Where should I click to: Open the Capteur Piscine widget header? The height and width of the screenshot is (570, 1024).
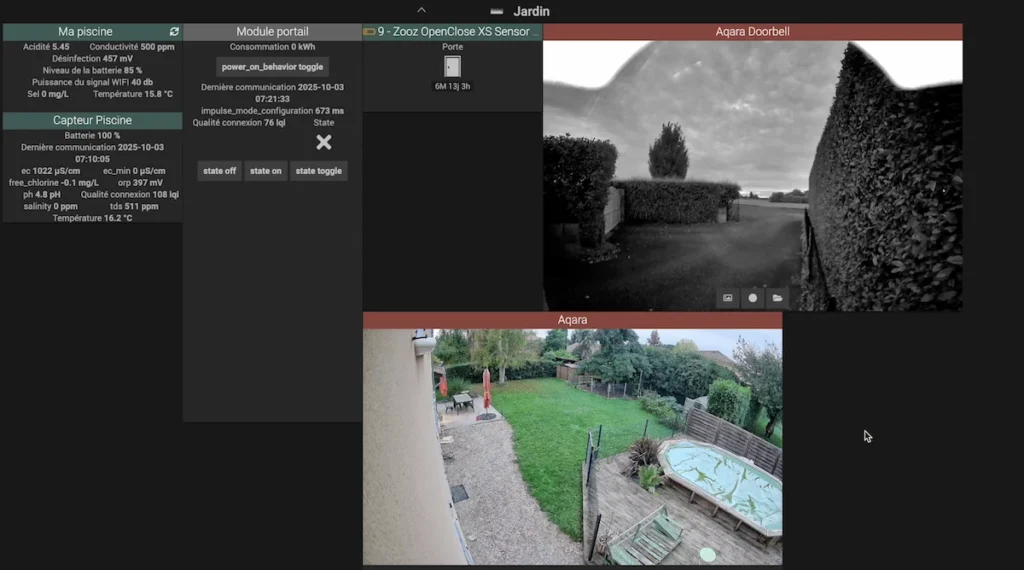click(x=92, y=120)
